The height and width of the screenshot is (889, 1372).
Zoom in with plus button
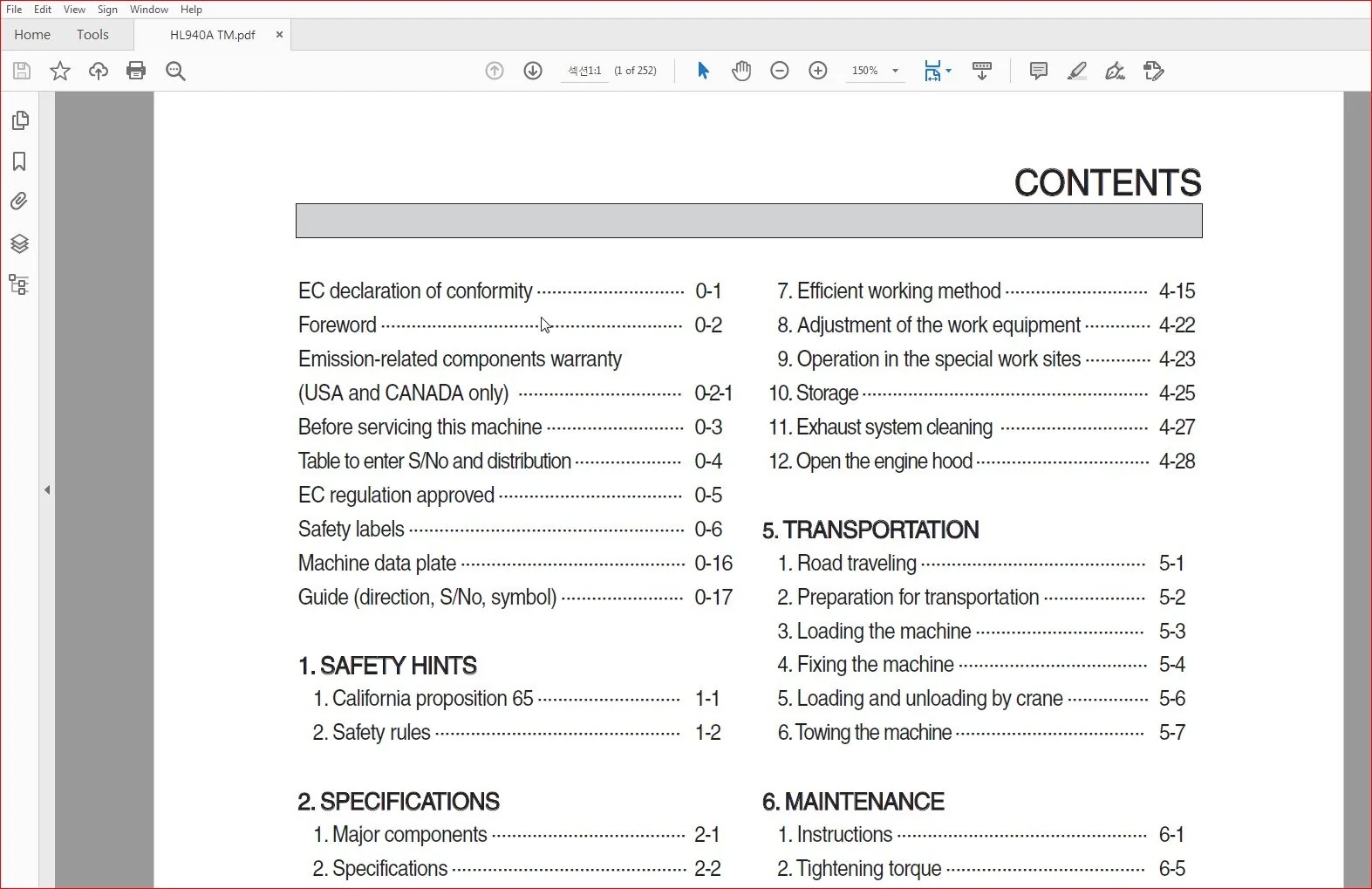click(818, 71)
